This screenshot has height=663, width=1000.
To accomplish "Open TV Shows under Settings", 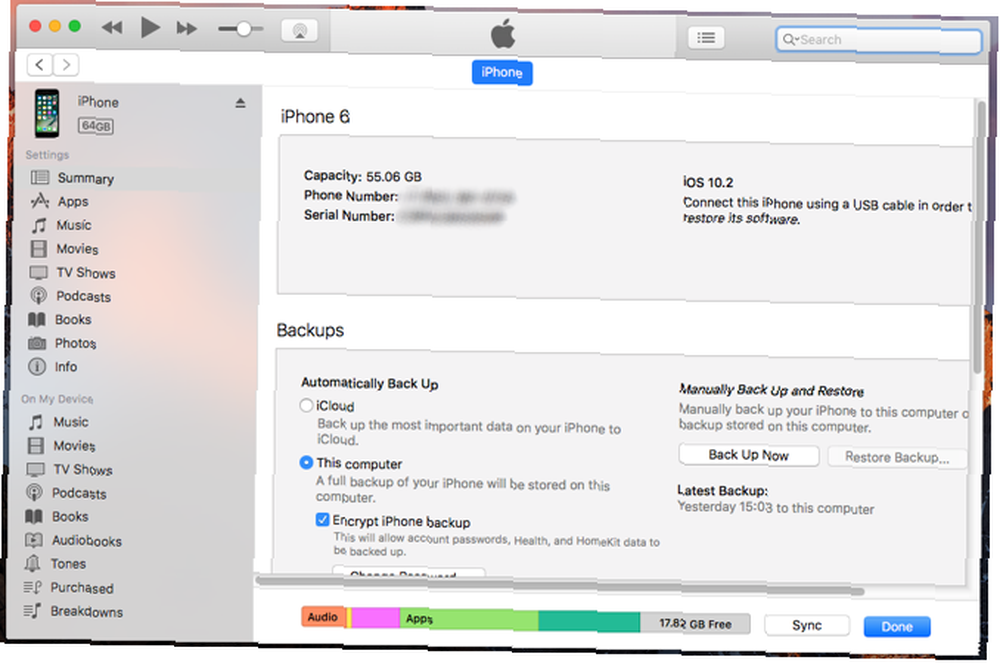I will point(85,273).
